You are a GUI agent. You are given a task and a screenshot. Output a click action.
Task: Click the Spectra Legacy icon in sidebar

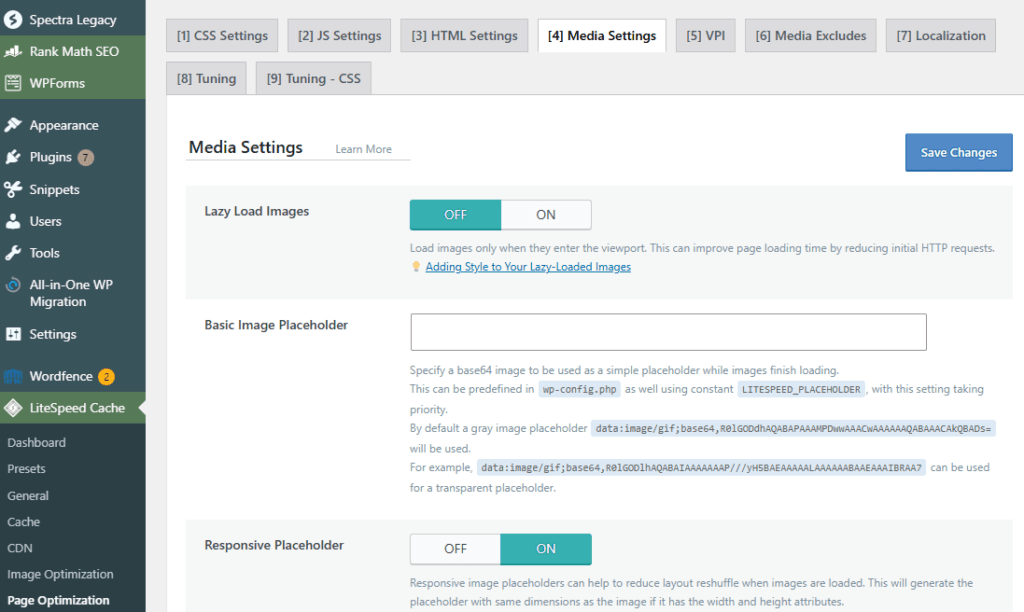[13, 20]
